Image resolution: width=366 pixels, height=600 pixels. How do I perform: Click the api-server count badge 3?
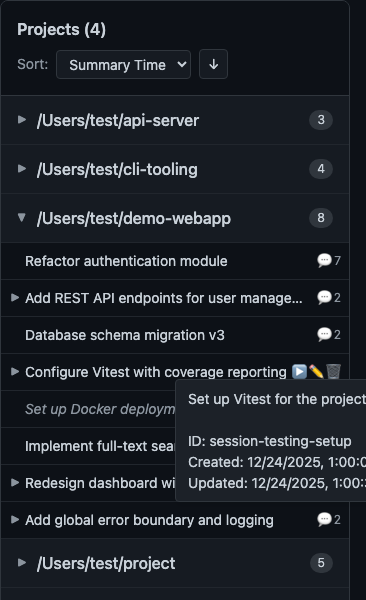(321, 120)
